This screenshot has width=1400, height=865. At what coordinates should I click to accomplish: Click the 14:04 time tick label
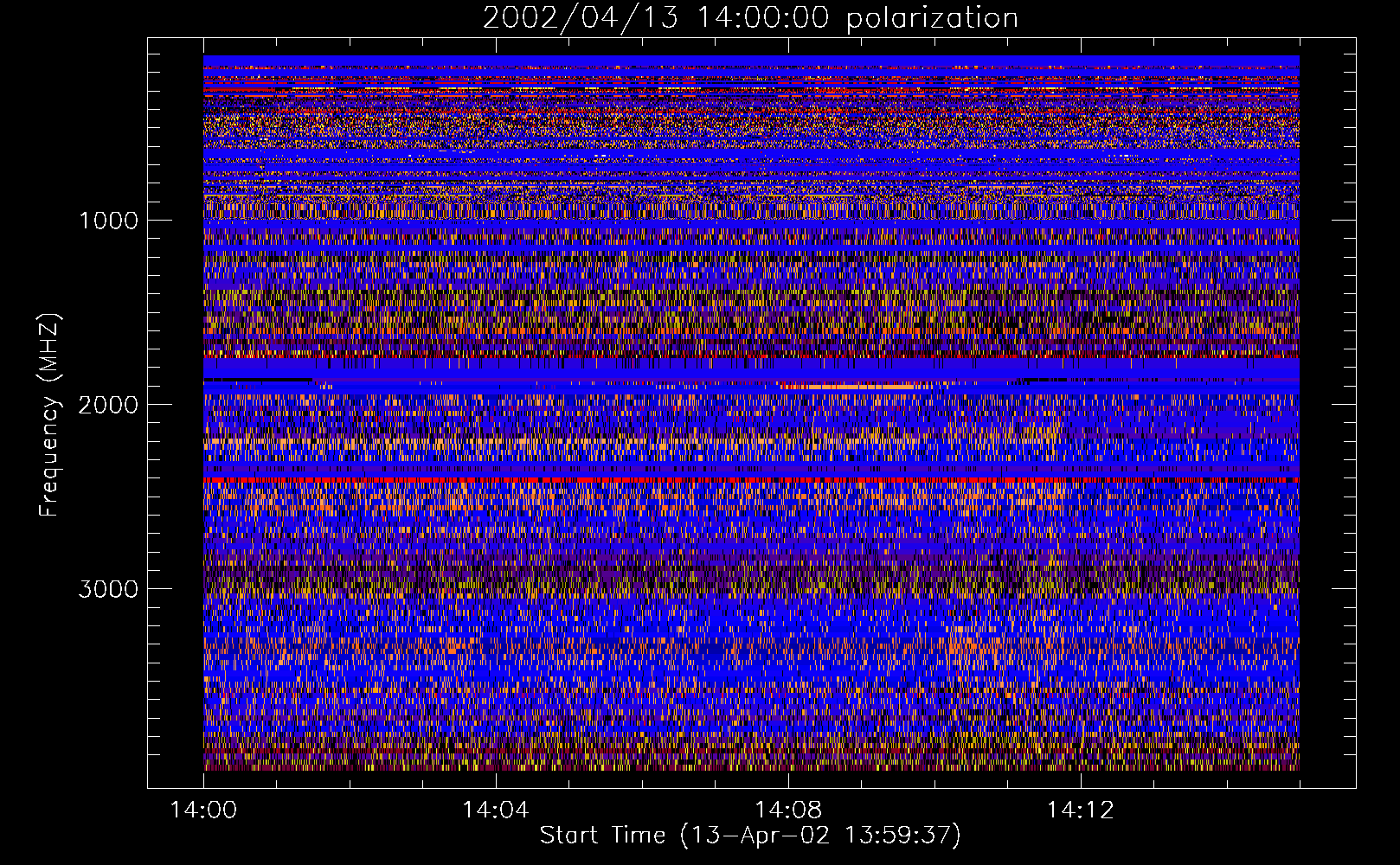pyautogui.click(x=495, y=811)
